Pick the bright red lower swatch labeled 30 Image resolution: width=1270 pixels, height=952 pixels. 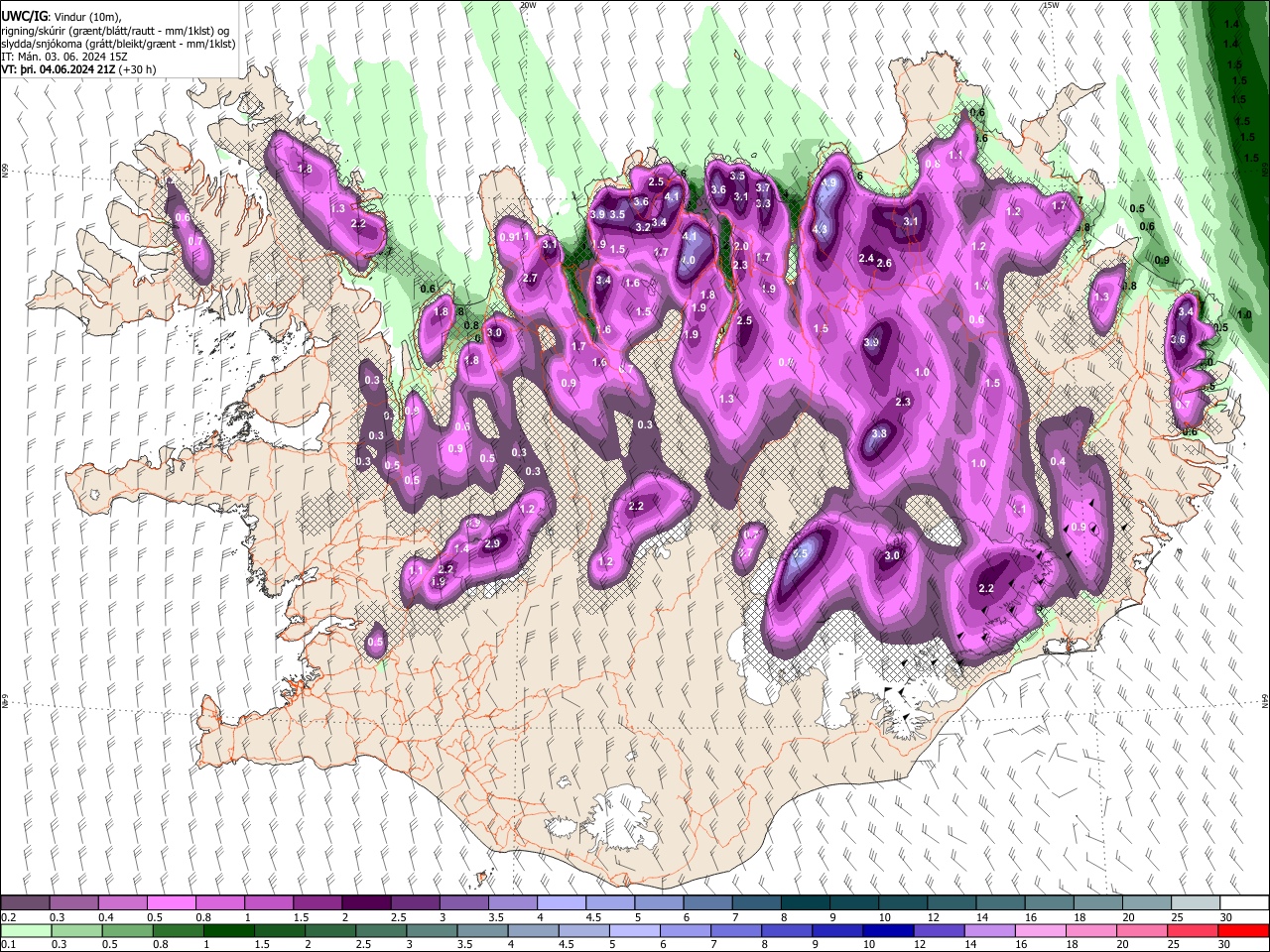click(1241, 930)
